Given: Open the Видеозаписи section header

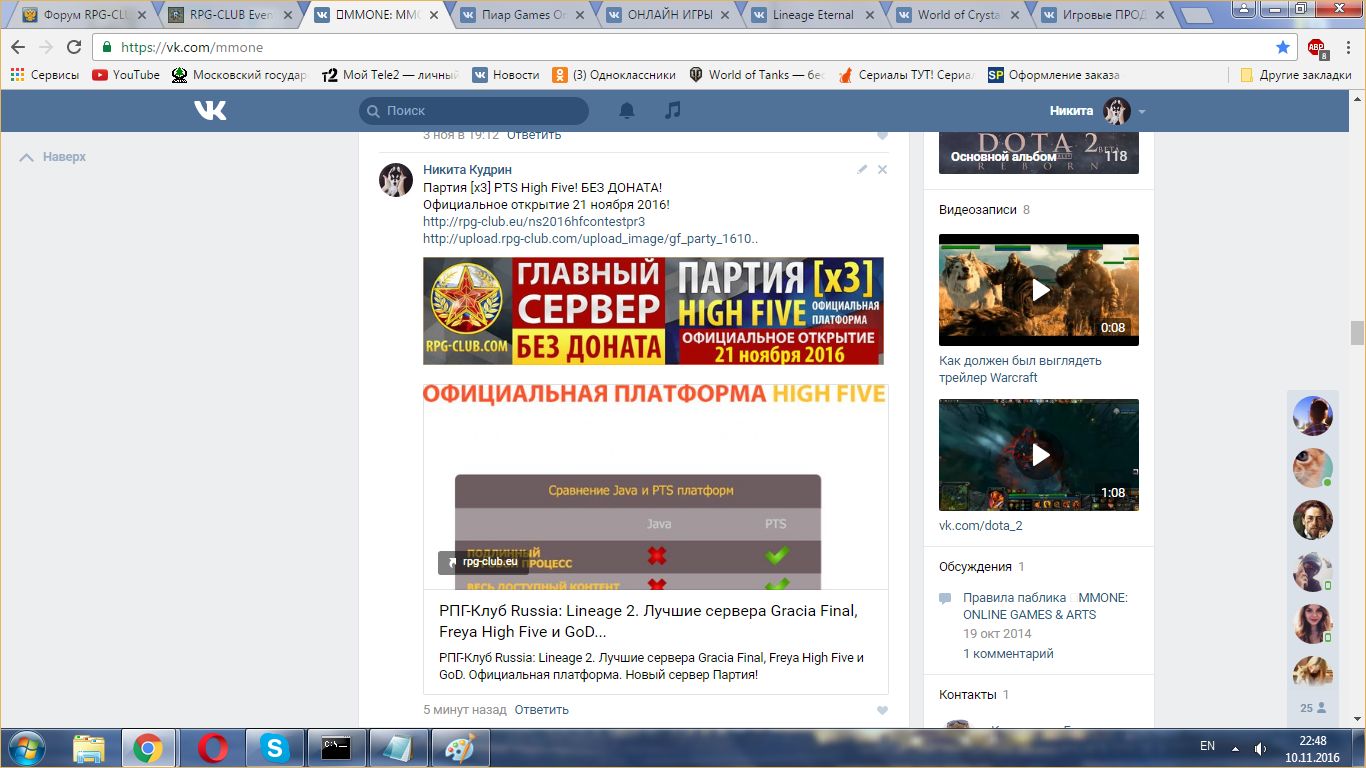Looking at the screenshot, I should (977, 210).
